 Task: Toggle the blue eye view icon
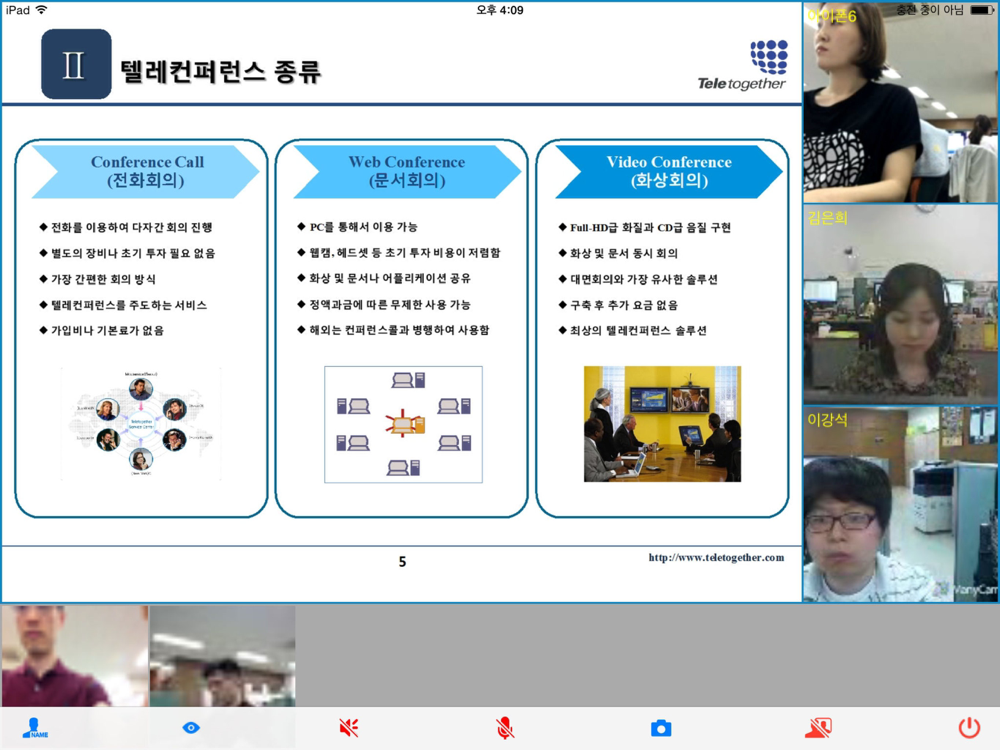(x=191, y=728)
